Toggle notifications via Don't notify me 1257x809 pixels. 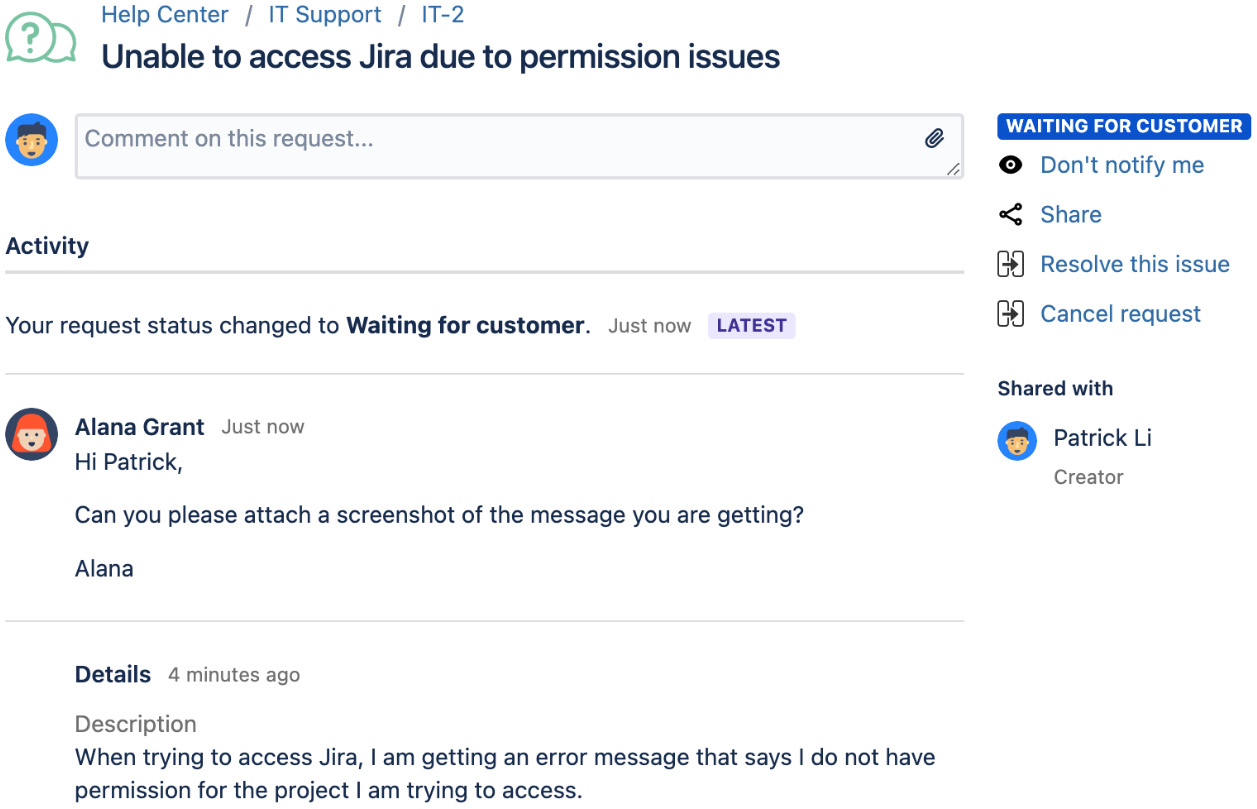coord(1121,164)
